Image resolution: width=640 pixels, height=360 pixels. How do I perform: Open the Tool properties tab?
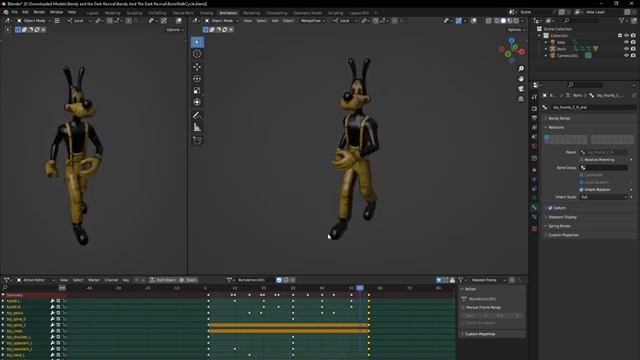click(x=534, y=97)
